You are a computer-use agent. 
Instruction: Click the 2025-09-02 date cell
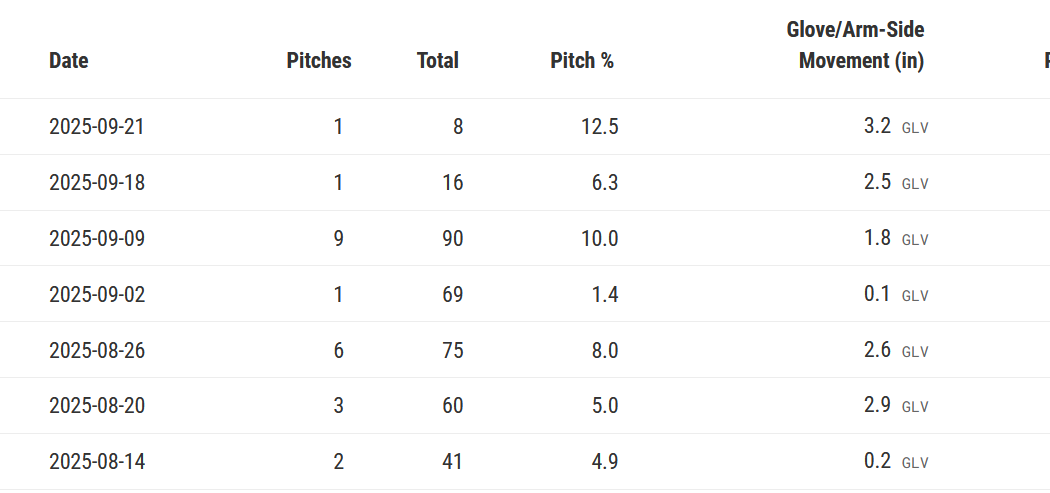point(104,295)
